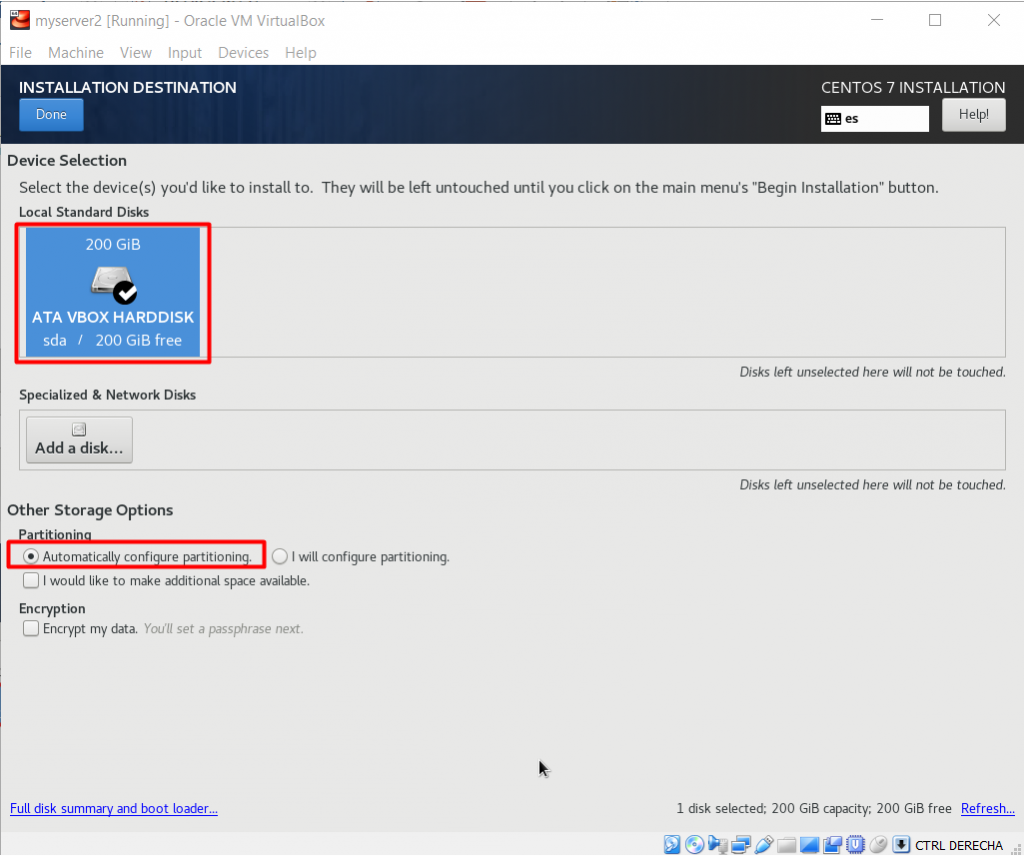Open the Machine menu

tap(76, 53)
